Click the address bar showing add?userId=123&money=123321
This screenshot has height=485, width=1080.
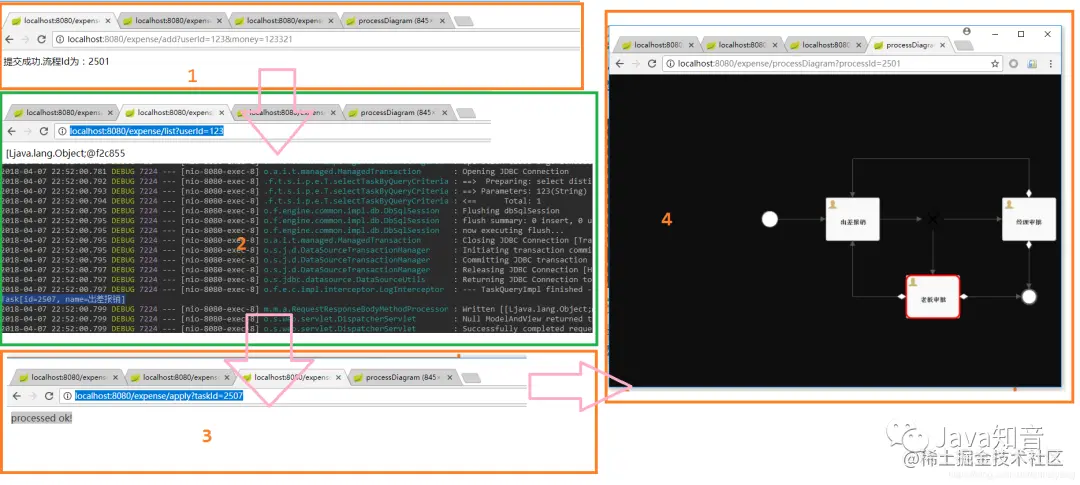pyautogui.click(x=317, y=39)
